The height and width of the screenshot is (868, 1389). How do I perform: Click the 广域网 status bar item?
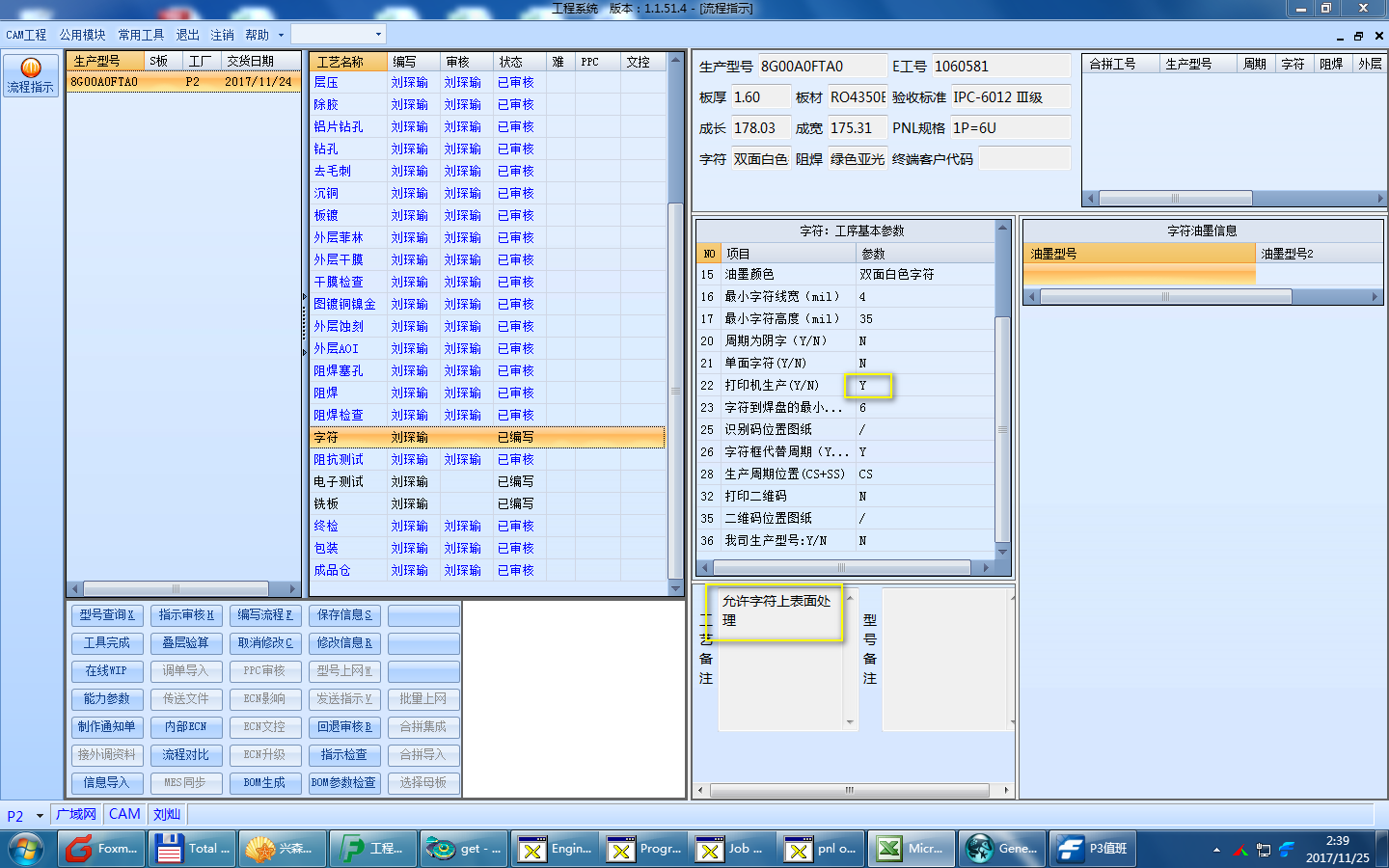pyautogui.click(x=76, y=815)
